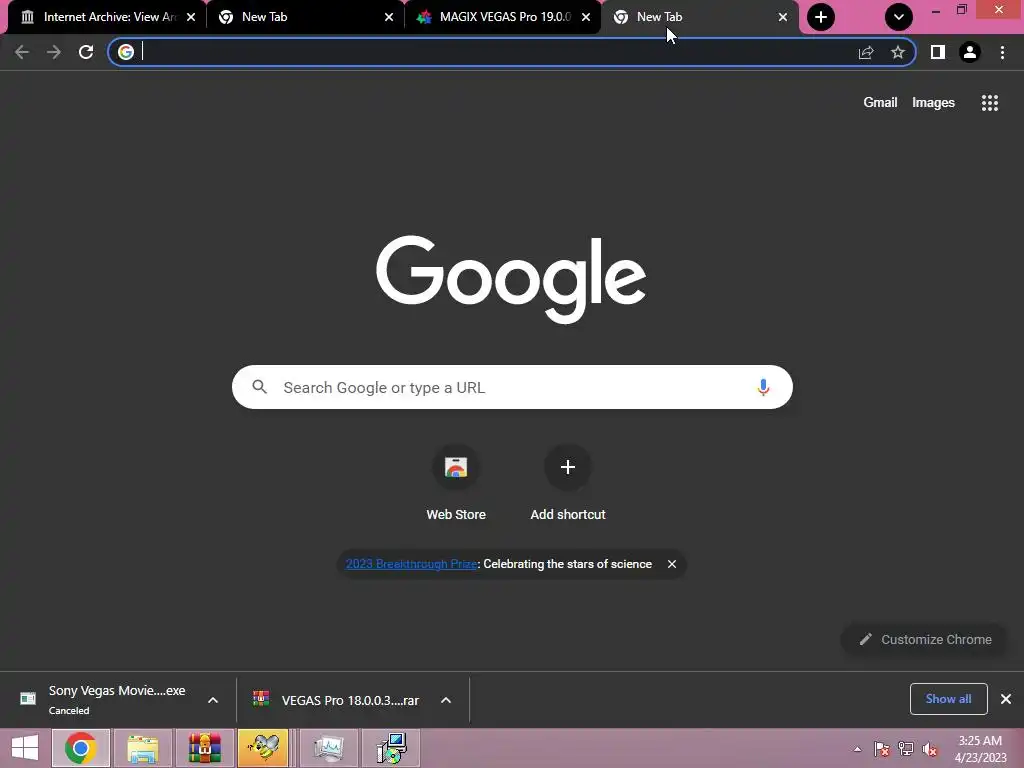This screenshot has width=1024, height=768.
Task: Show all downloads
Action: coord(948,699)
